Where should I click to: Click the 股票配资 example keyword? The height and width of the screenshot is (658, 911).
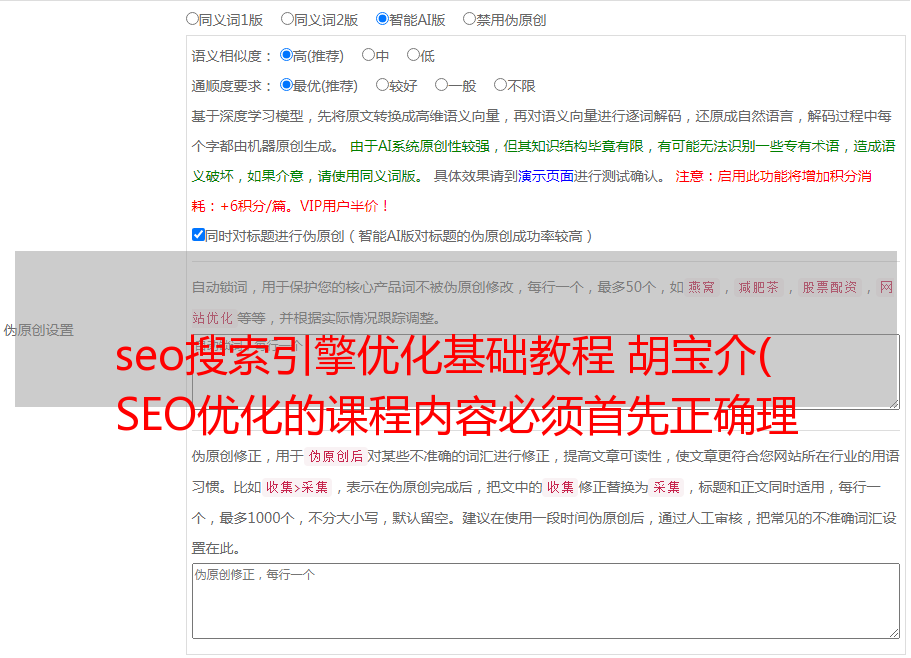pyautogui.click(x=830, y=287)
